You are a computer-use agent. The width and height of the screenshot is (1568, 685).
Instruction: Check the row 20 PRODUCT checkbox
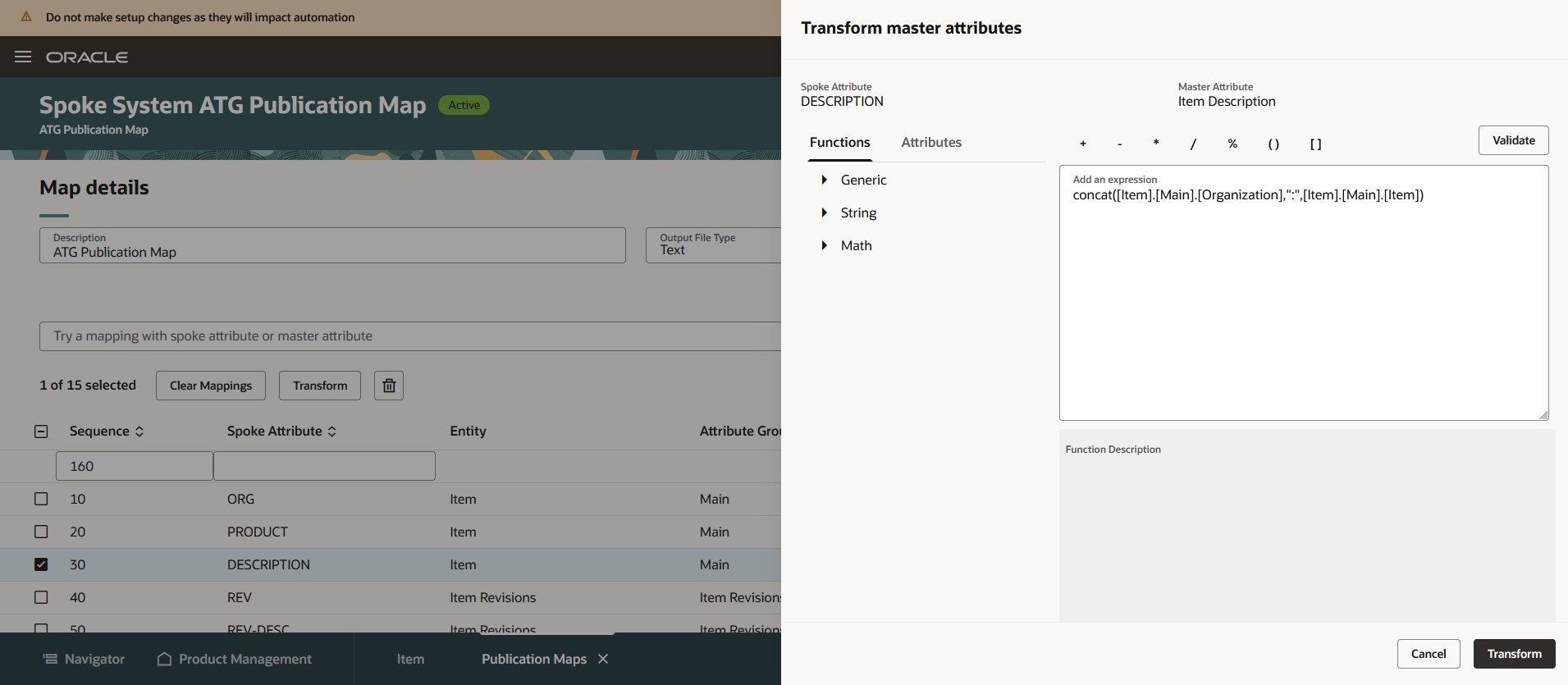click(41, 532)
